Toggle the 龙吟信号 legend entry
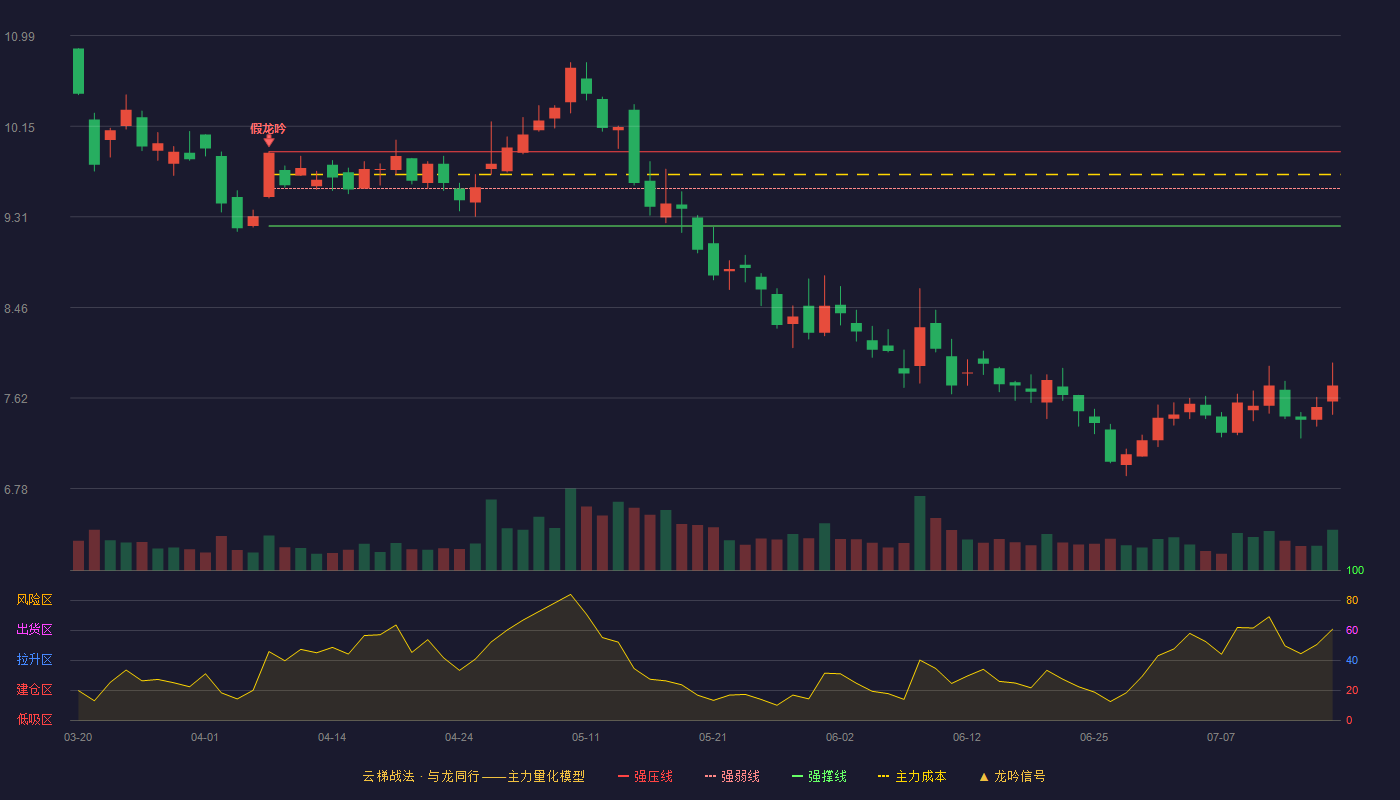This screenshot has height=800, width=1400. click(1011, 776)
